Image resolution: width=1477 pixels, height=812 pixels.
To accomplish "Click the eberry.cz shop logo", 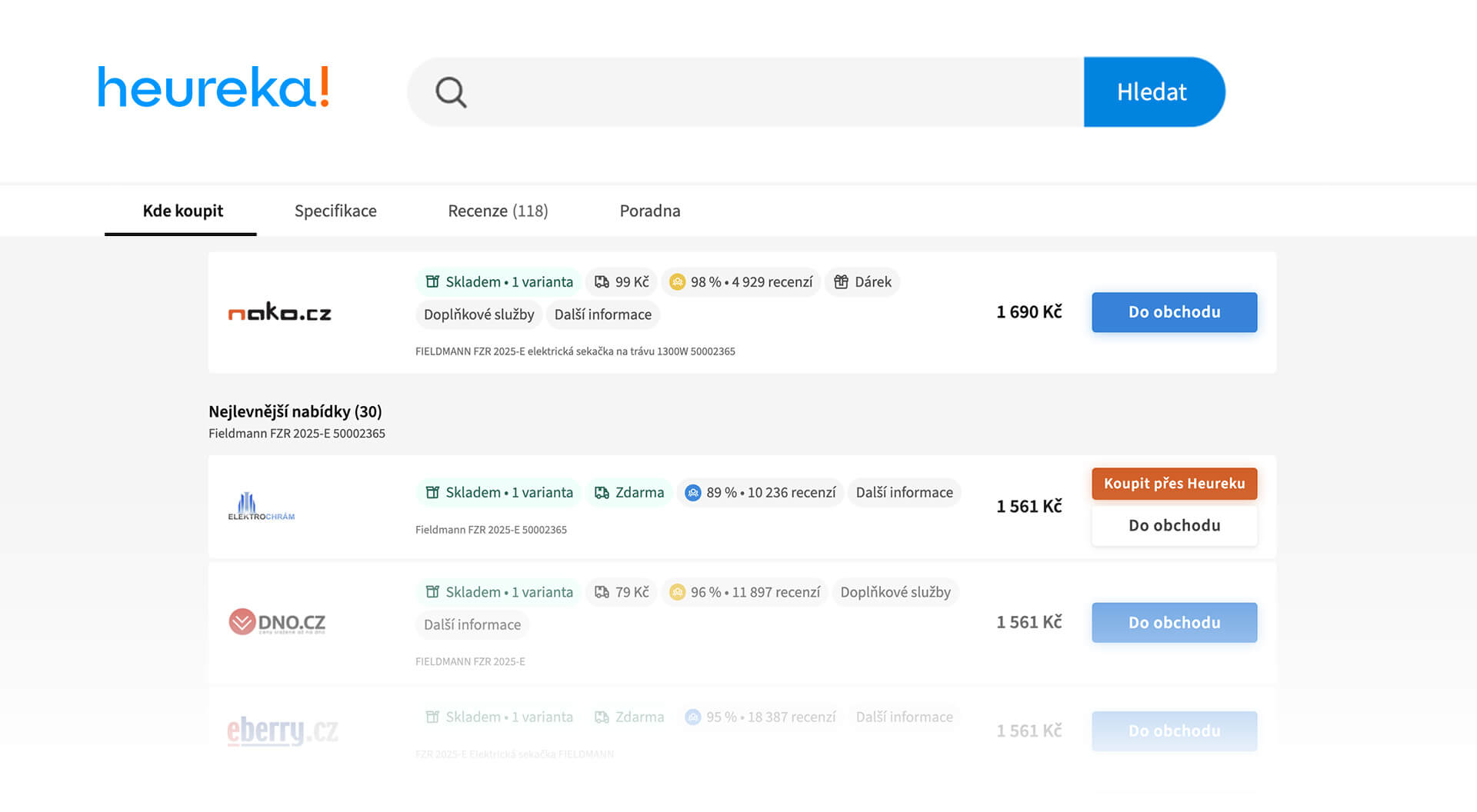I will (282, 730).
